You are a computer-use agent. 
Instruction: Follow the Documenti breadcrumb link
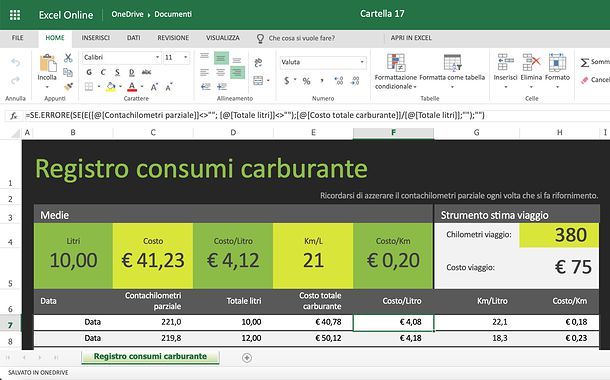(x=173, y=14)
